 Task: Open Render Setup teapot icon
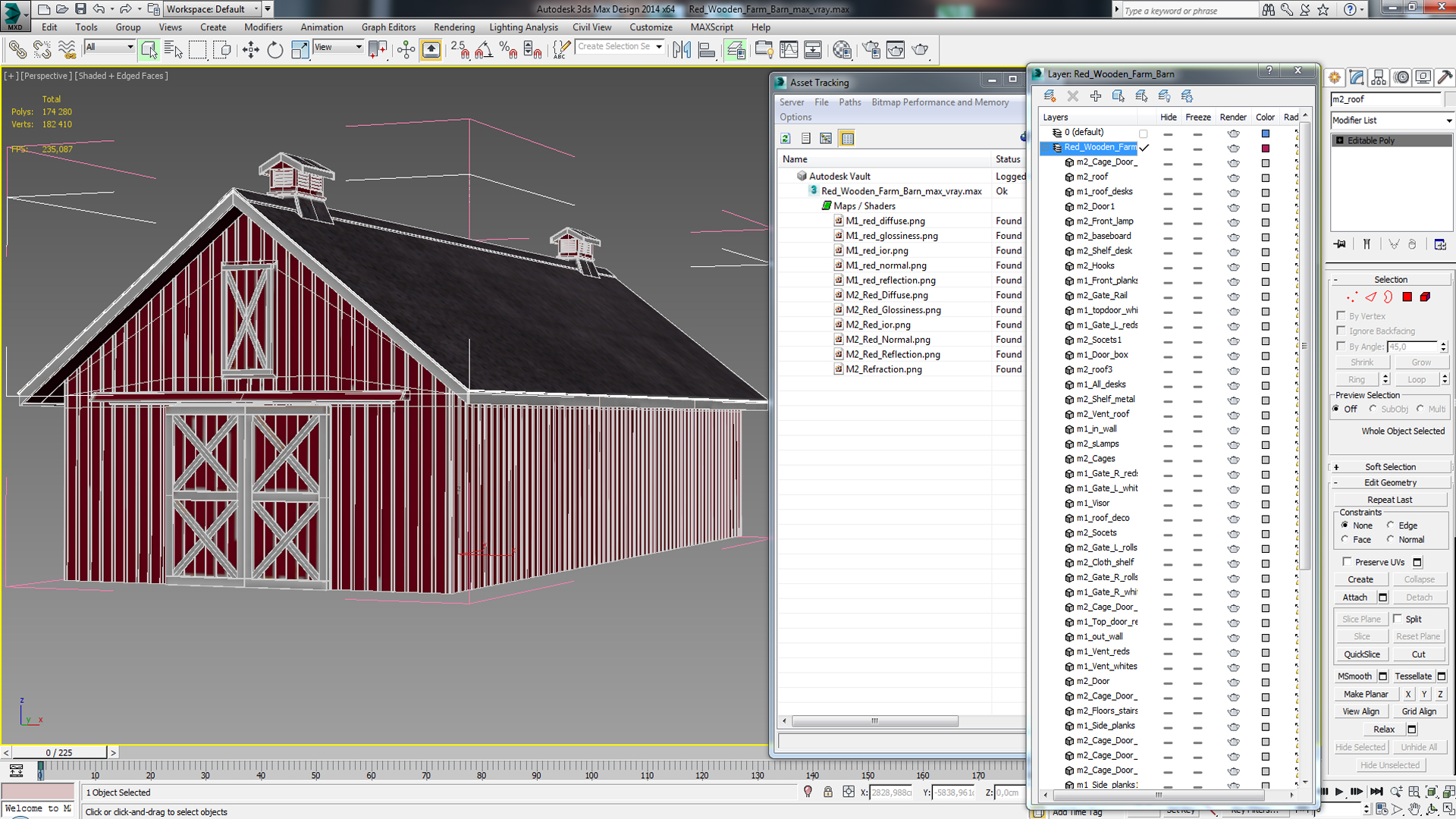871,50
